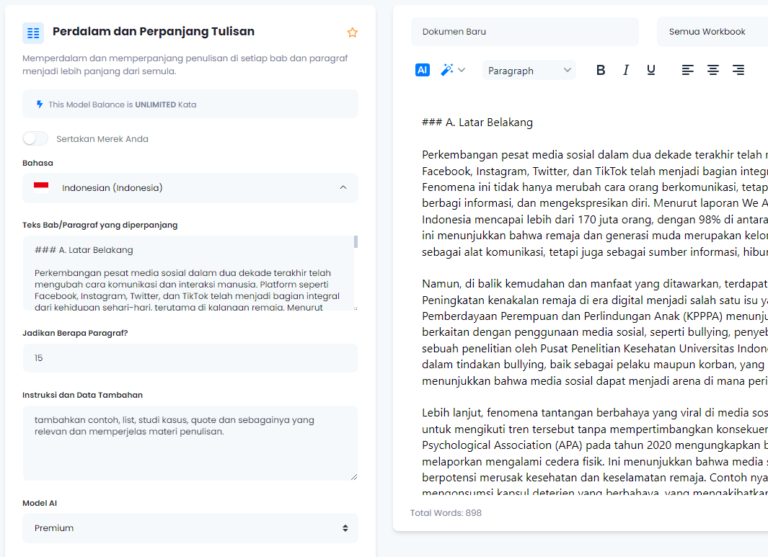This screenshot has width=768, height=557.
Task: Center align the document text
Action: point(713,70)
